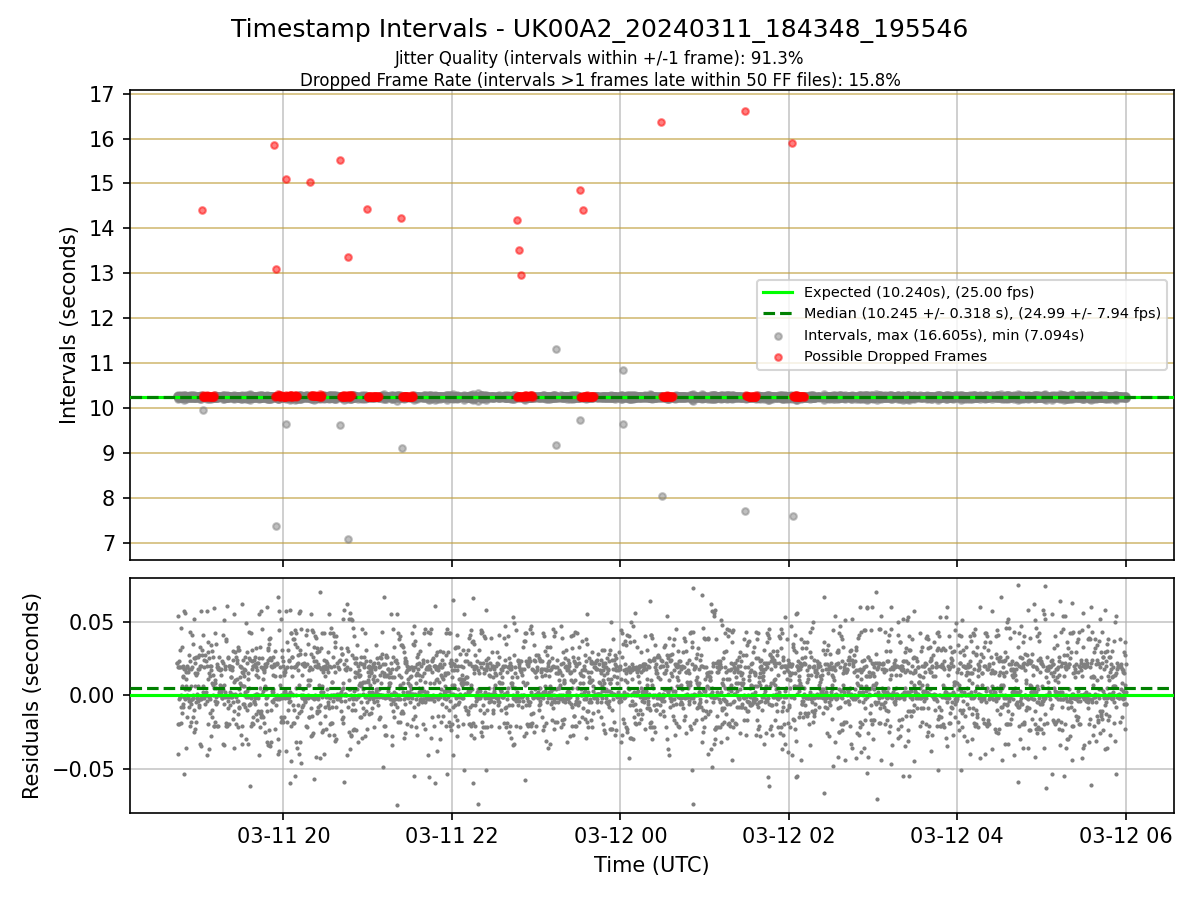Screen dimensions: 1200x900
Task: Click the '03-12 04' x-axis tick label
Action: 957,836
